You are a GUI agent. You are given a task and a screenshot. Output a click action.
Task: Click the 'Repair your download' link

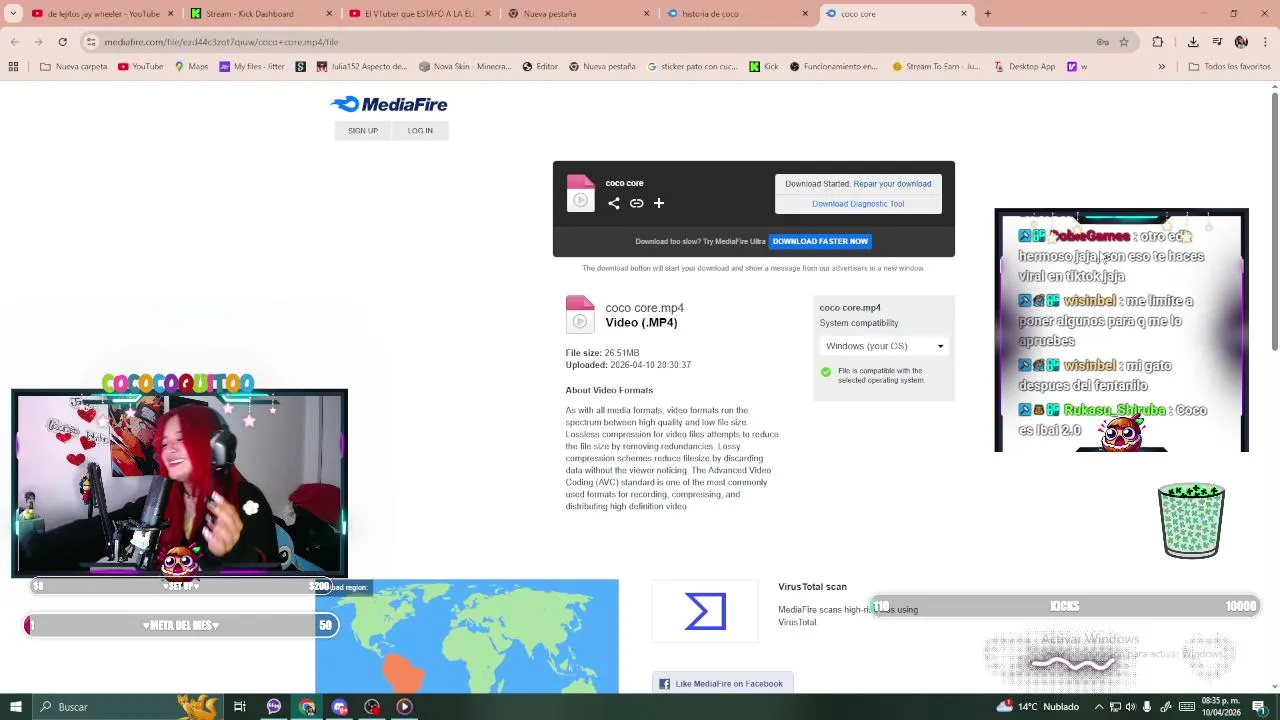point(892,184)
